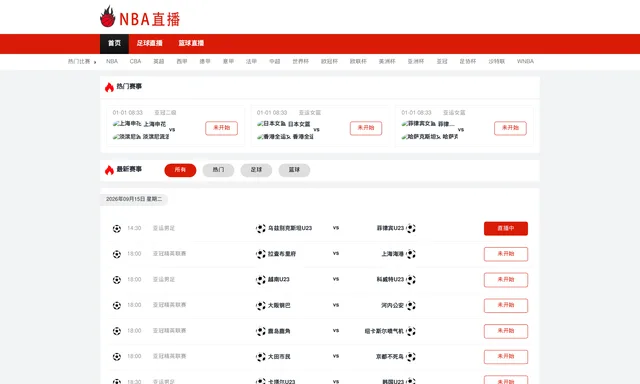Expand the 热门比赛 arrow in sub-navigation
The height and width of the screenshot is (384, 640).
coord(95,62)
